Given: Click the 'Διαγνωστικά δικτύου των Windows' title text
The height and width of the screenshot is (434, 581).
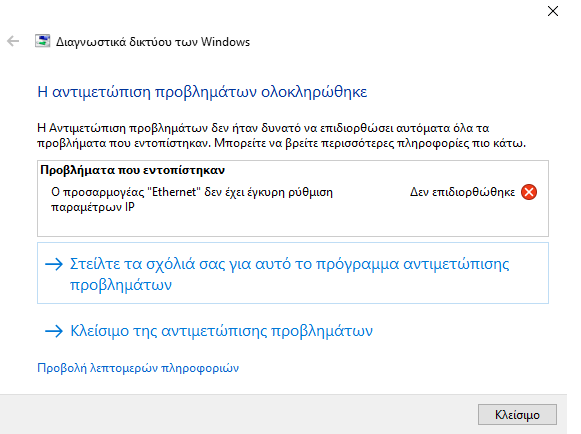Looking at the screenshot, I should coord(153,42).
